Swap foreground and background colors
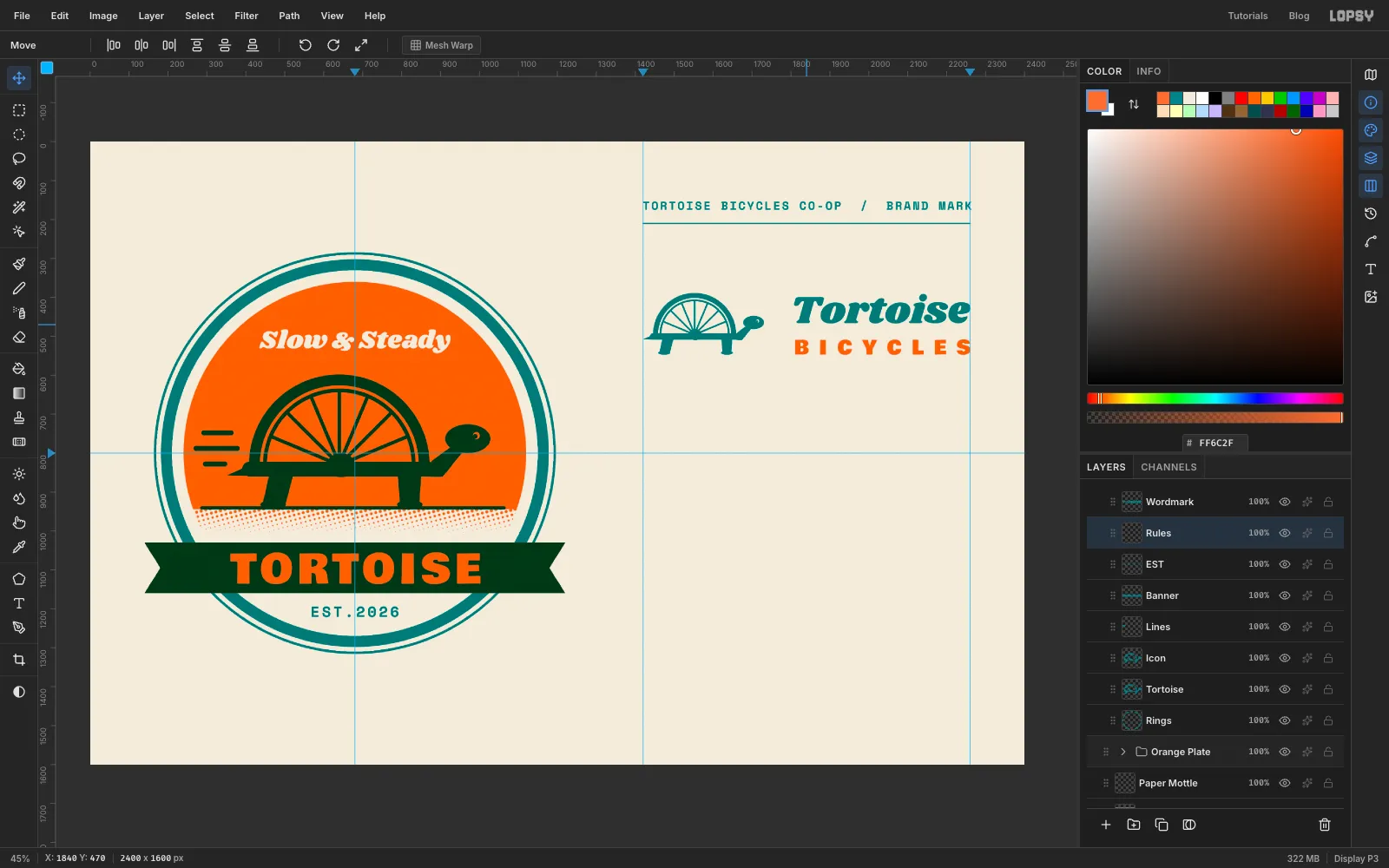Screen dimensions: 1389x868 1134,104
